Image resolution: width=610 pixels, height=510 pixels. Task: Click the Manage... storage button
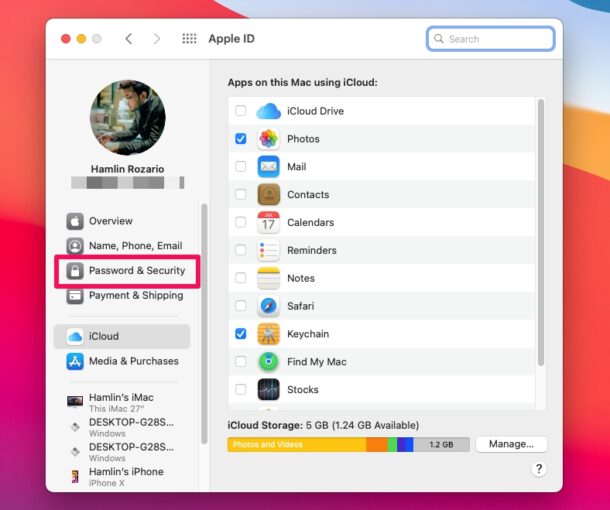pos(511,444)
